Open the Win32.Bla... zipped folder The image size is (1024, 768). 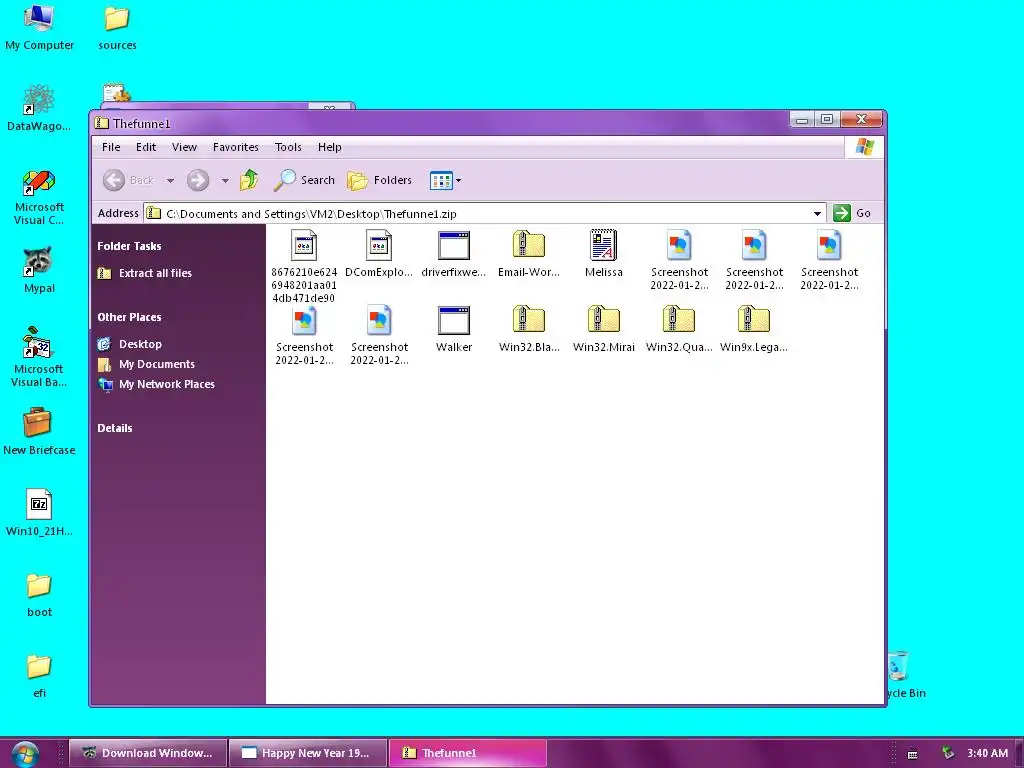click(x=529, y=320)
